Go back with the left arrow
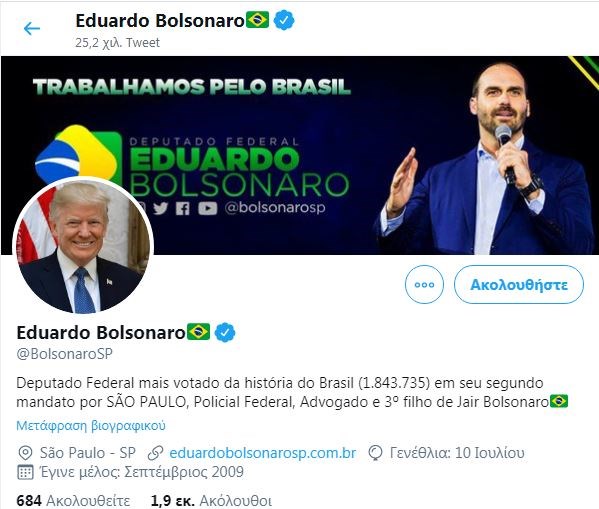Screen dimensions: 599x509 coord(32,28)
